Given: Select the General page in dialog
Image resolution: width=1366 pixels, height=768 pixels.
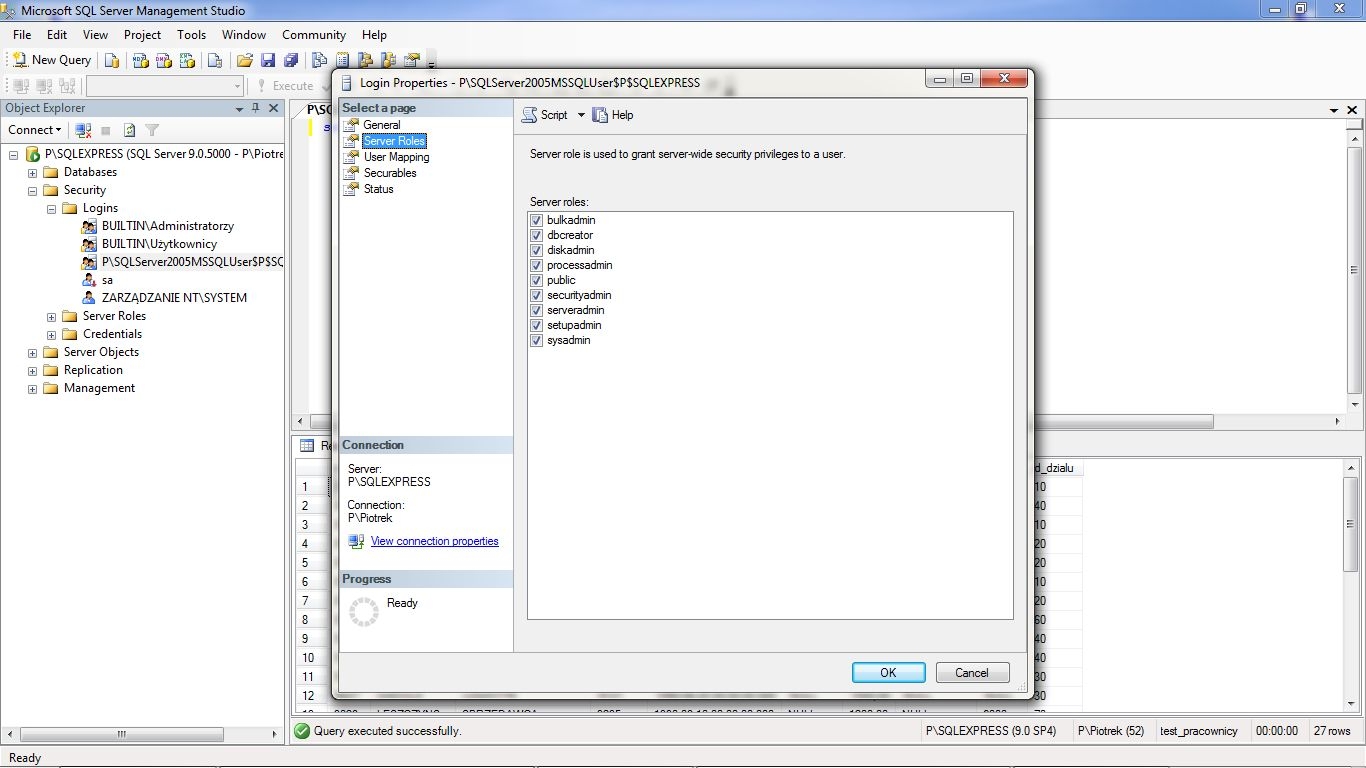Looking at the screenshot, I should pyautogui.click(x=381, y=125).
